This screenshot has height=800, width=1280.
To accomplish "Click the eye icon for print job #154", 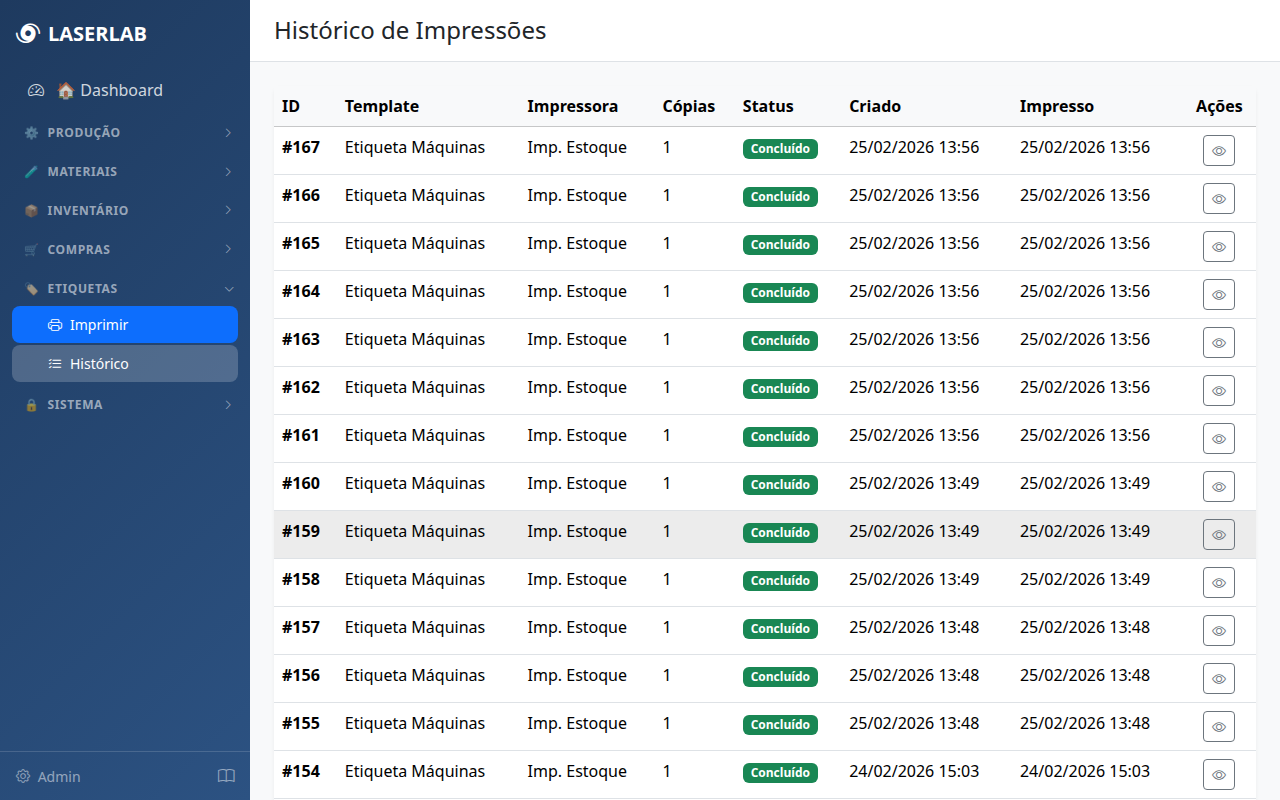I will pos(1218,774).
